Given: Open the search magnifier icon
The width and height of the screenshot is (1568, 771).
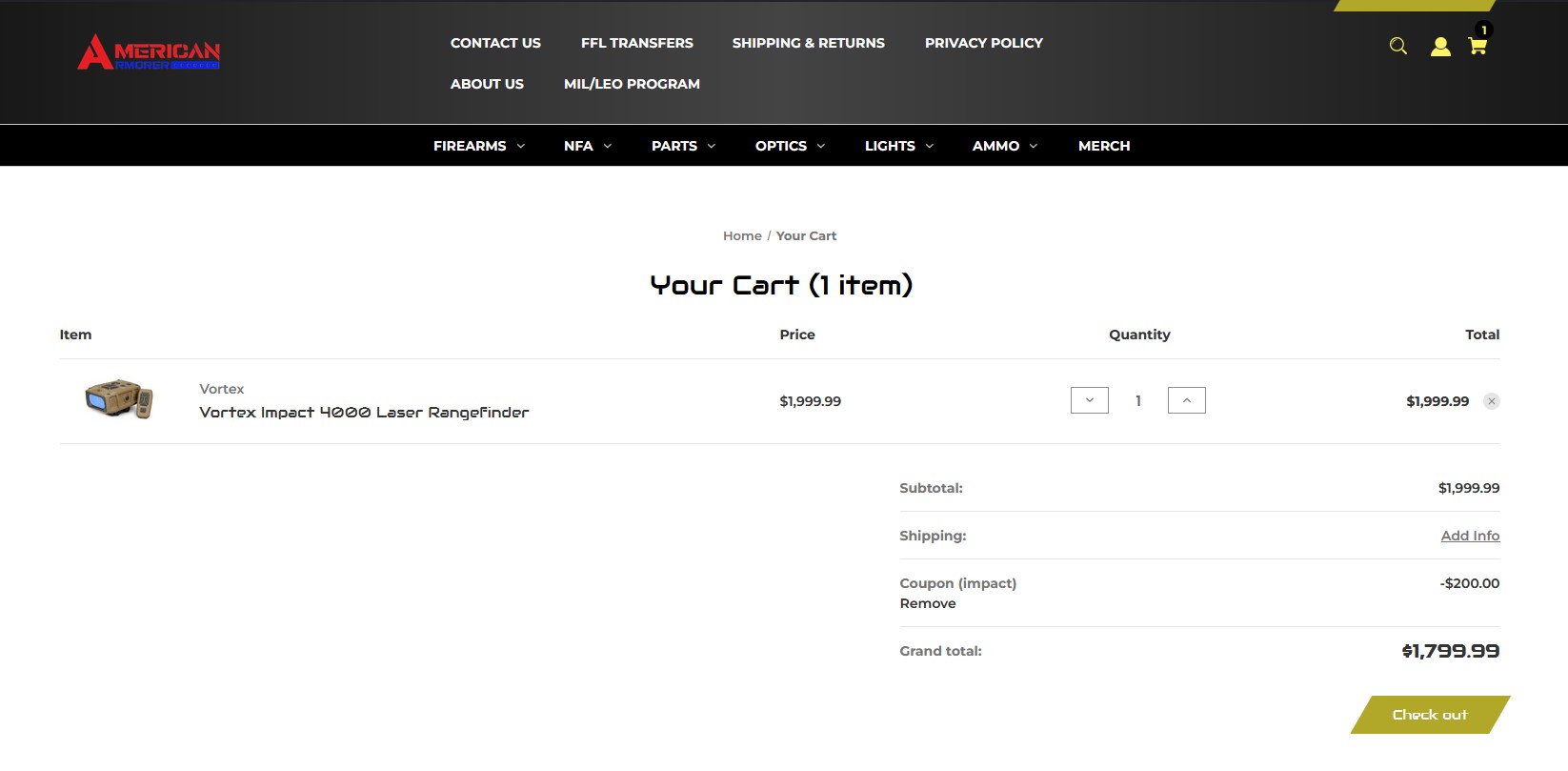Looking at the screenshot, I should click(1398, 46).
